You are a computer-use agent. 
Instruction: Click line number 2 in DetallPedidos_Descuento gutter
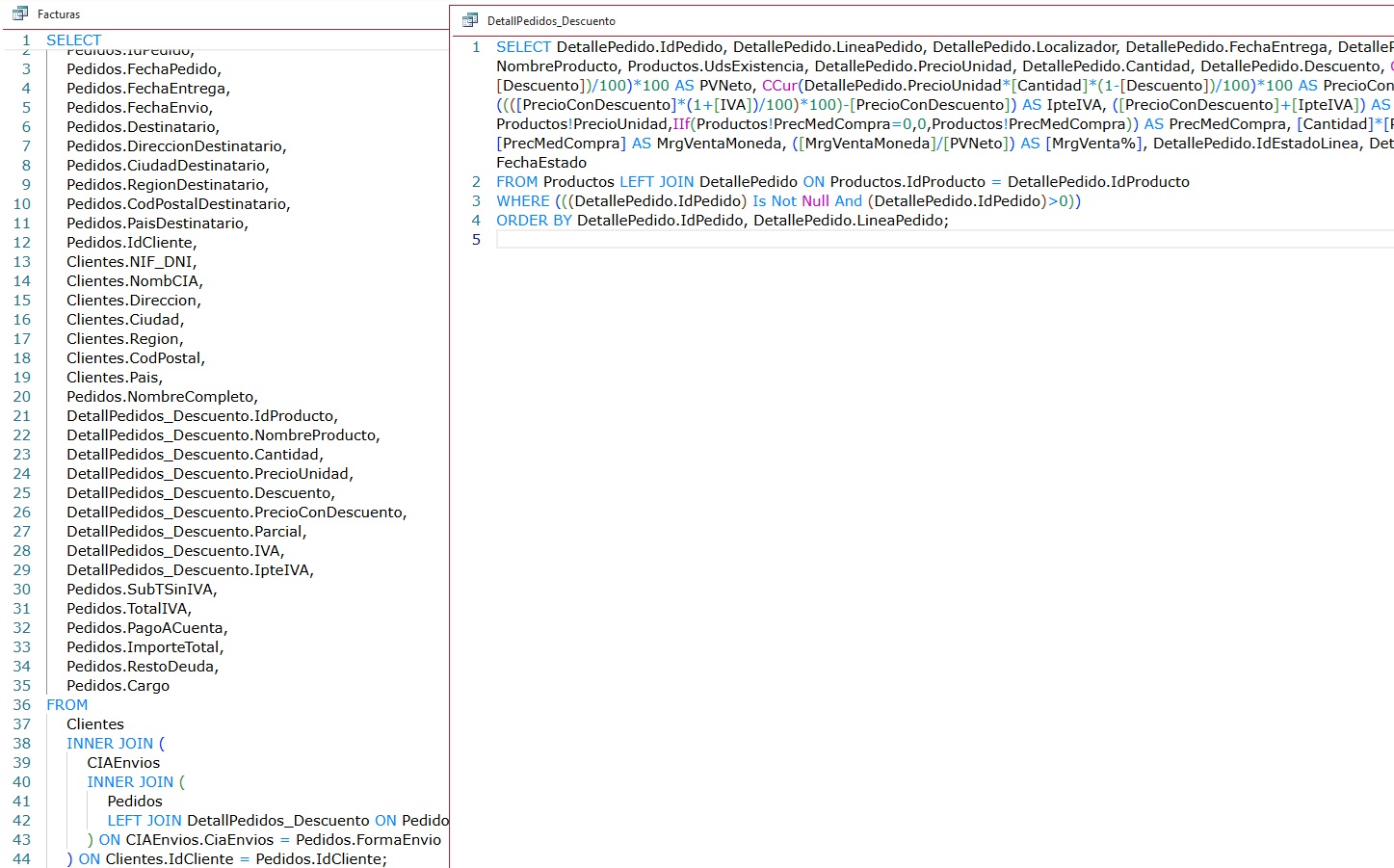[476, 181]
